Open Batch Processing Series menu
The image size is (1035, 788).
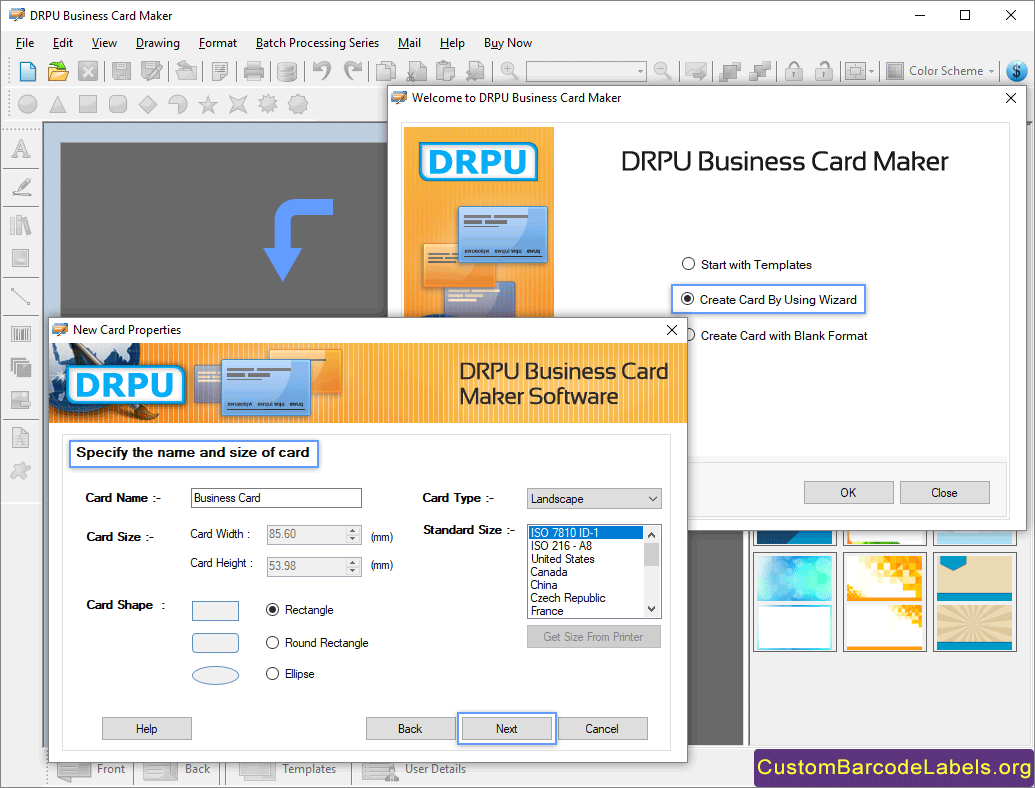(317, 43)
